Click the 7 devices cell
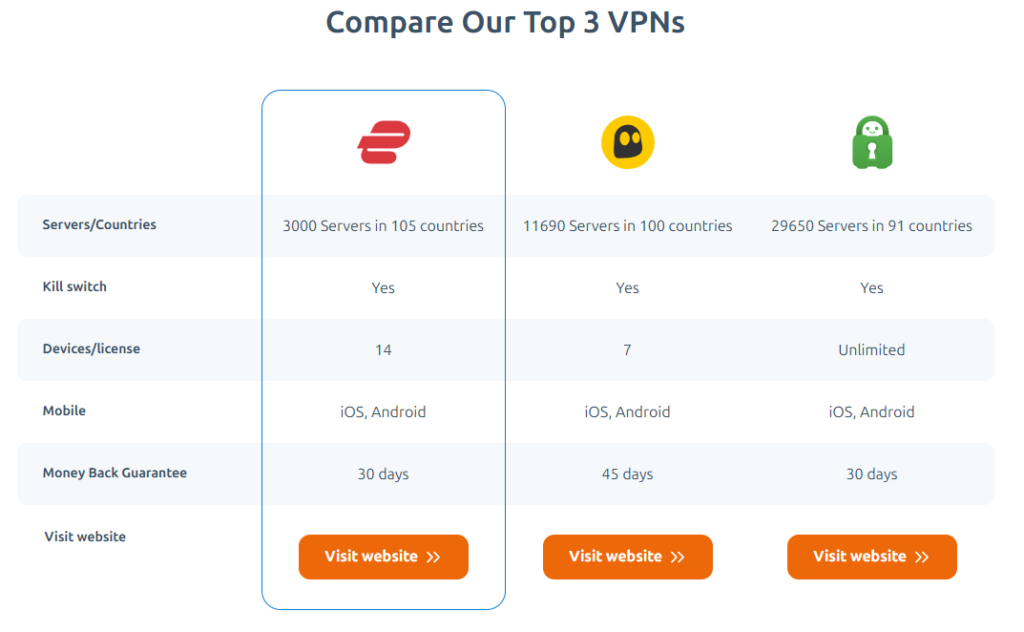 coord(627,350)
